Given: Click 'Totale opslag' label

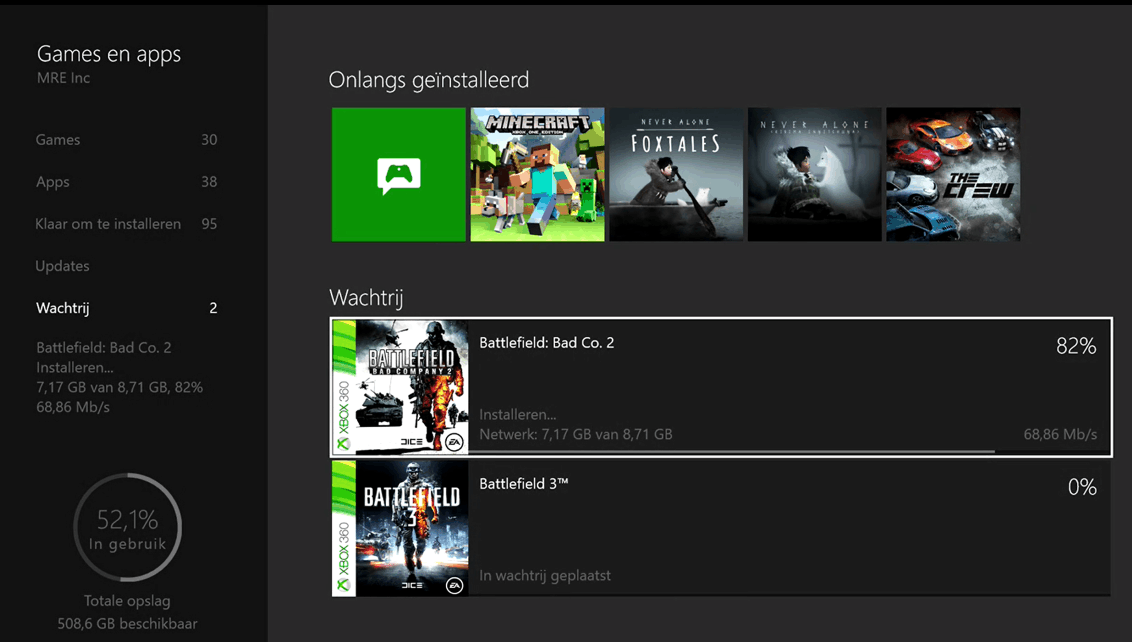Looking at the screenshot, I should coord(127,601).
